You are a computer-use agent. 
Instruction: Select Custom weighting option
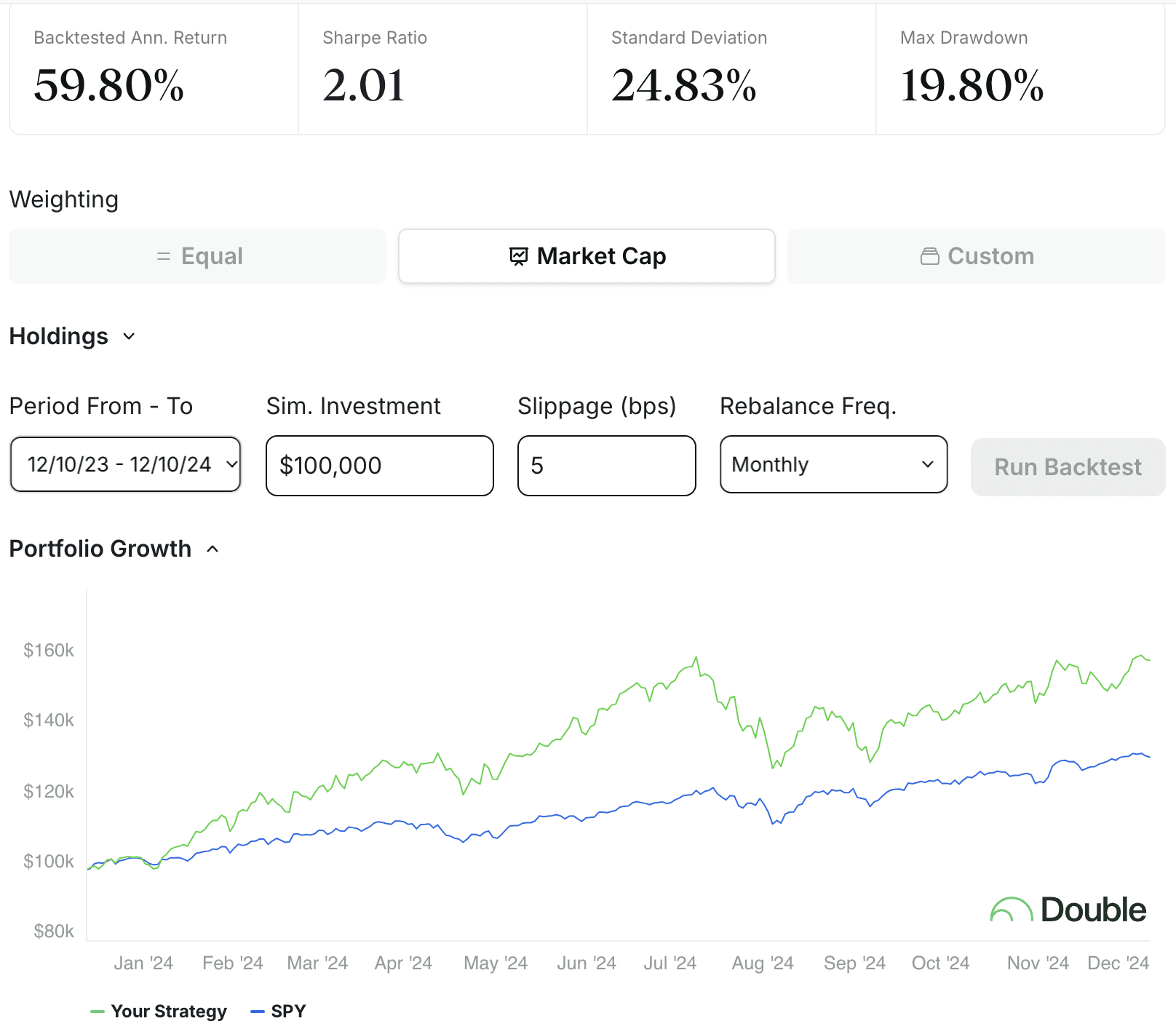(976, 257)
